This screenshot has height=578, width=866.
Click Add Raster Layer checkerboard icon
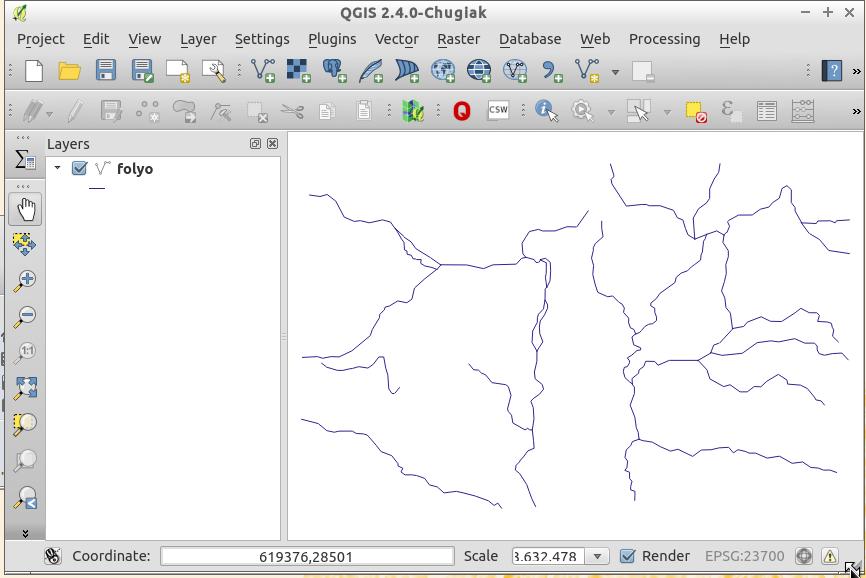pos(299,71)
